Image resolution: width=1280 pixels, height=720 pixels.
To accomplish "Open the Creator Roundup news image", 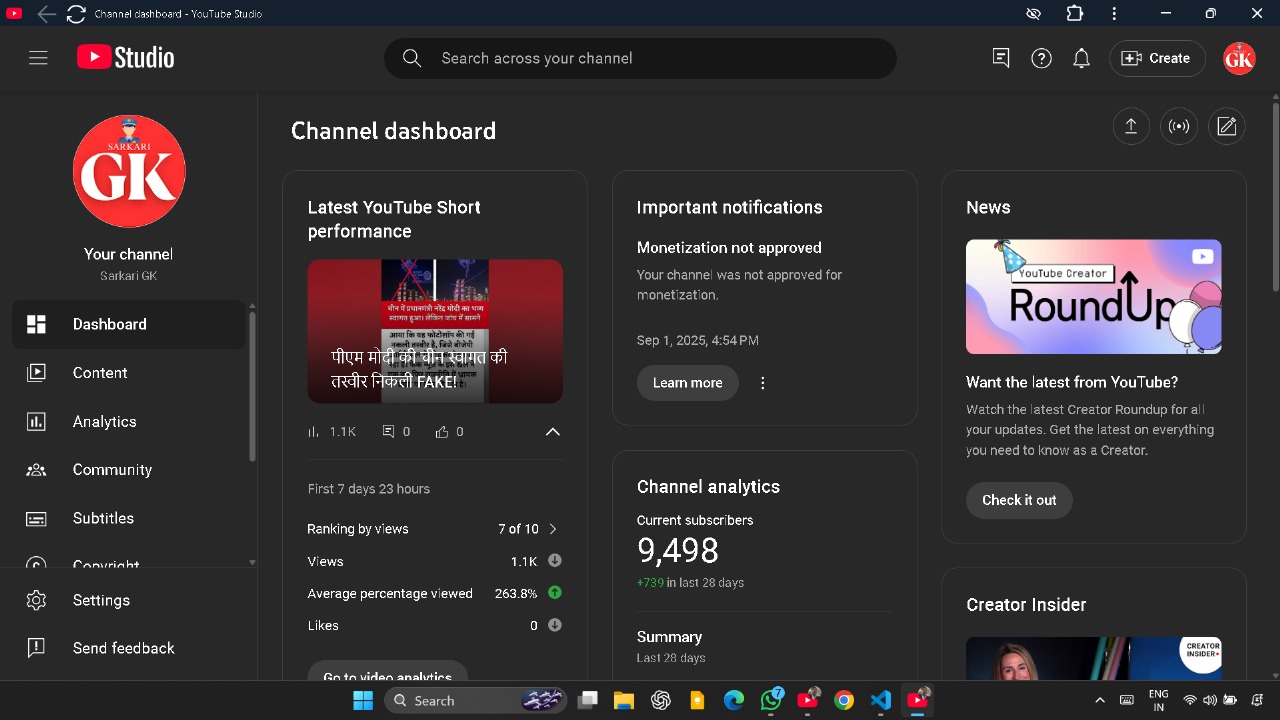I will coord(1093,296).
